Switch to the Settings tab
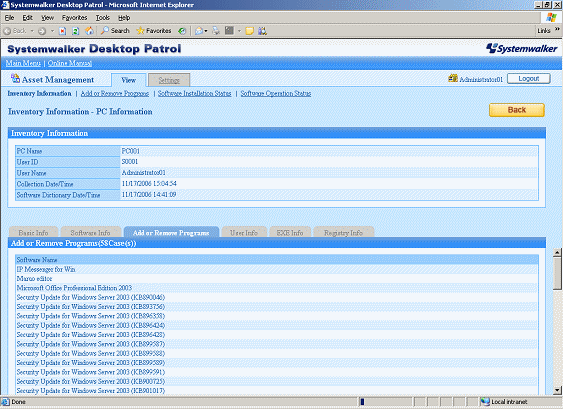The width and height of the screenshot is (563, 409). click(x=169, y=80)
